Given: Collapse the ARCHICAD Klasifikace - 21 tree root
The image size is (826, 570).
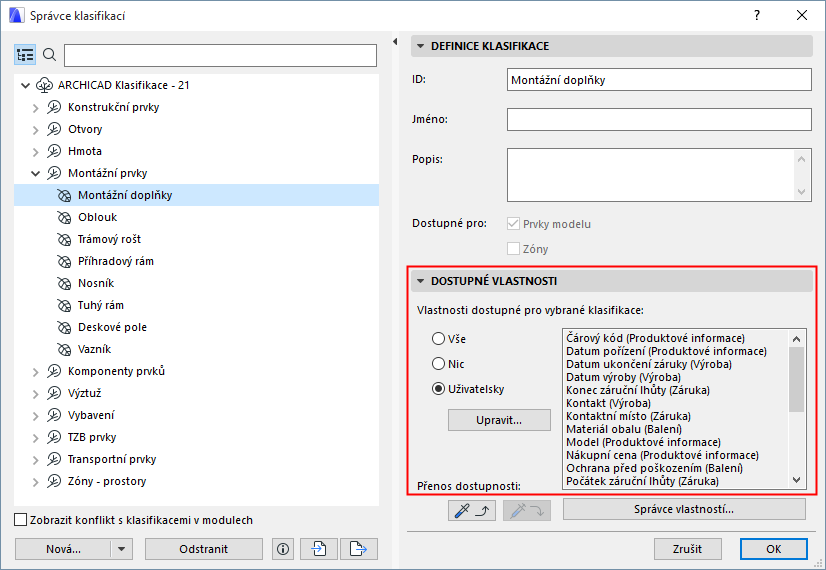Looking at the screenshot, I should pos(25,85).
